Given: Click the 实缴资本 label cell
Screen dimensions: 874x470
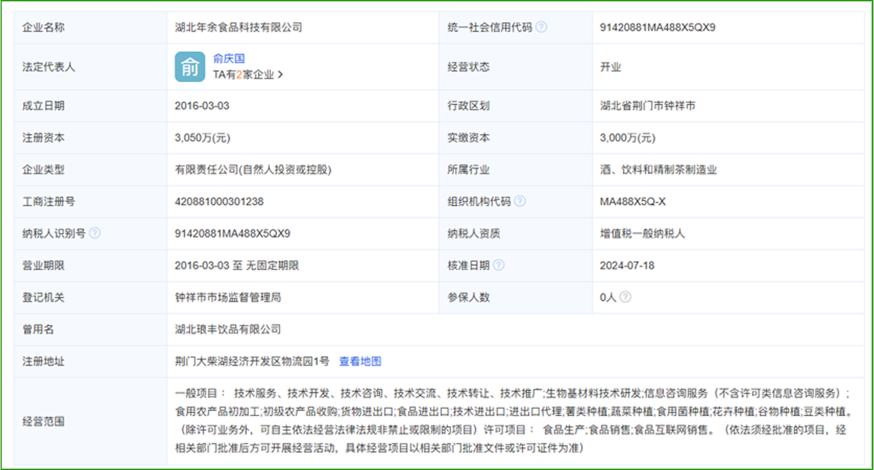Looking at the screenshot, I should coord(516,138).
